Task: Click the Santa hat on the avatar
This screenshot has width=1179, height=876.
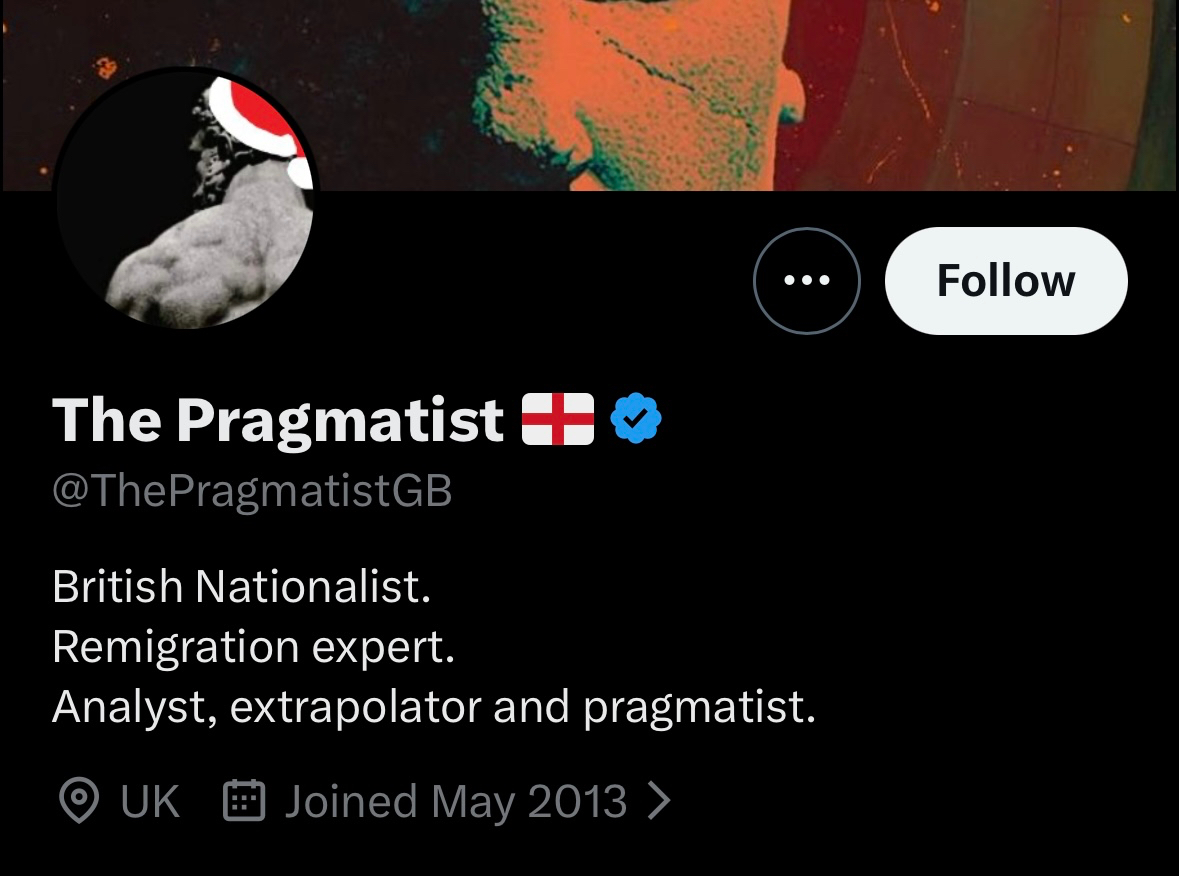Action: point(258,118)
